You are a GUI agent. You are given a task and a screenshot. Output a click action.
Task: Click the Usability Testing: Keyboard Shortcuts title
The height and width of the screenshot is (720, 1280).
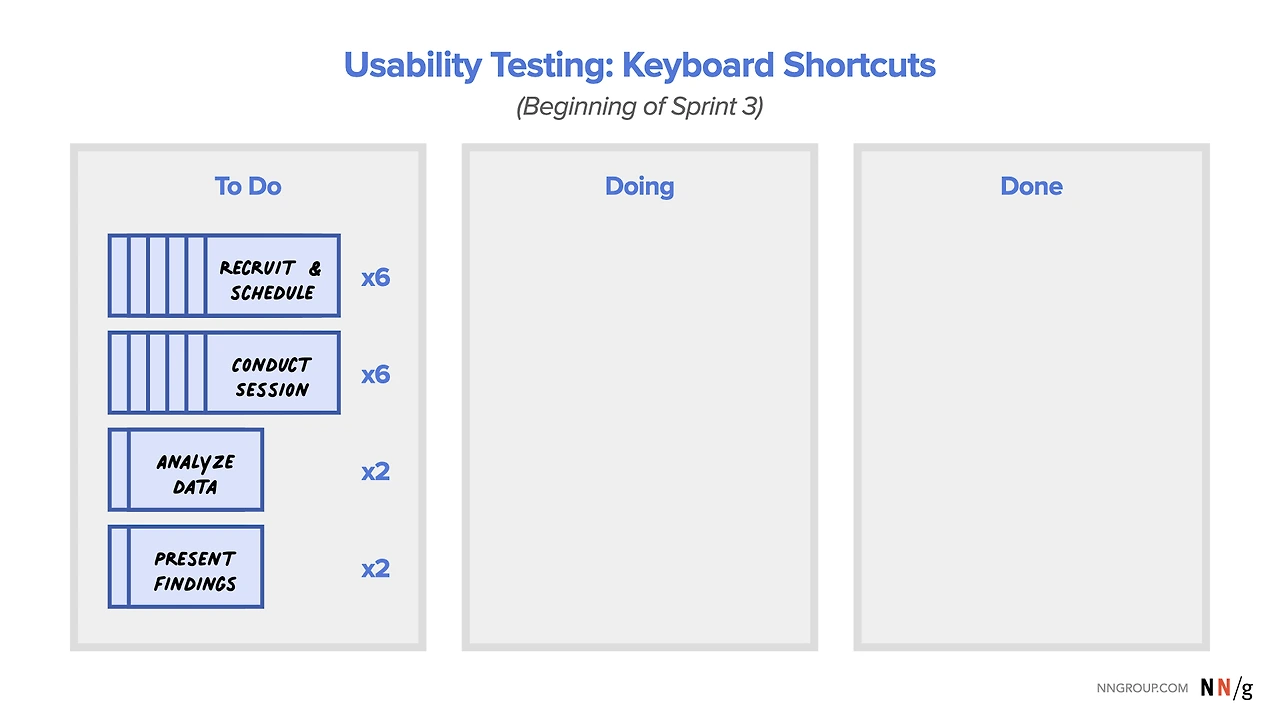(x=639, y=65)
